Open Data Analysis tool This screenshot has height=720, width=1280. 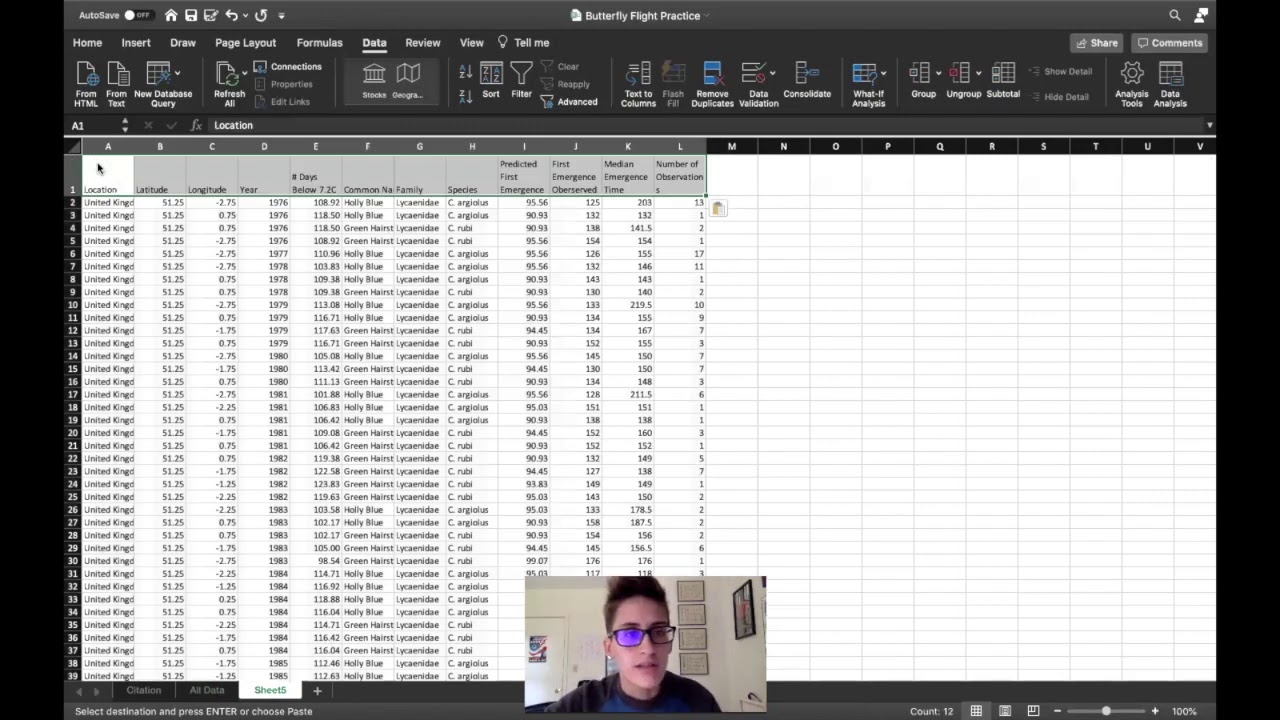pyautogui.click(x=1170, y=84)
